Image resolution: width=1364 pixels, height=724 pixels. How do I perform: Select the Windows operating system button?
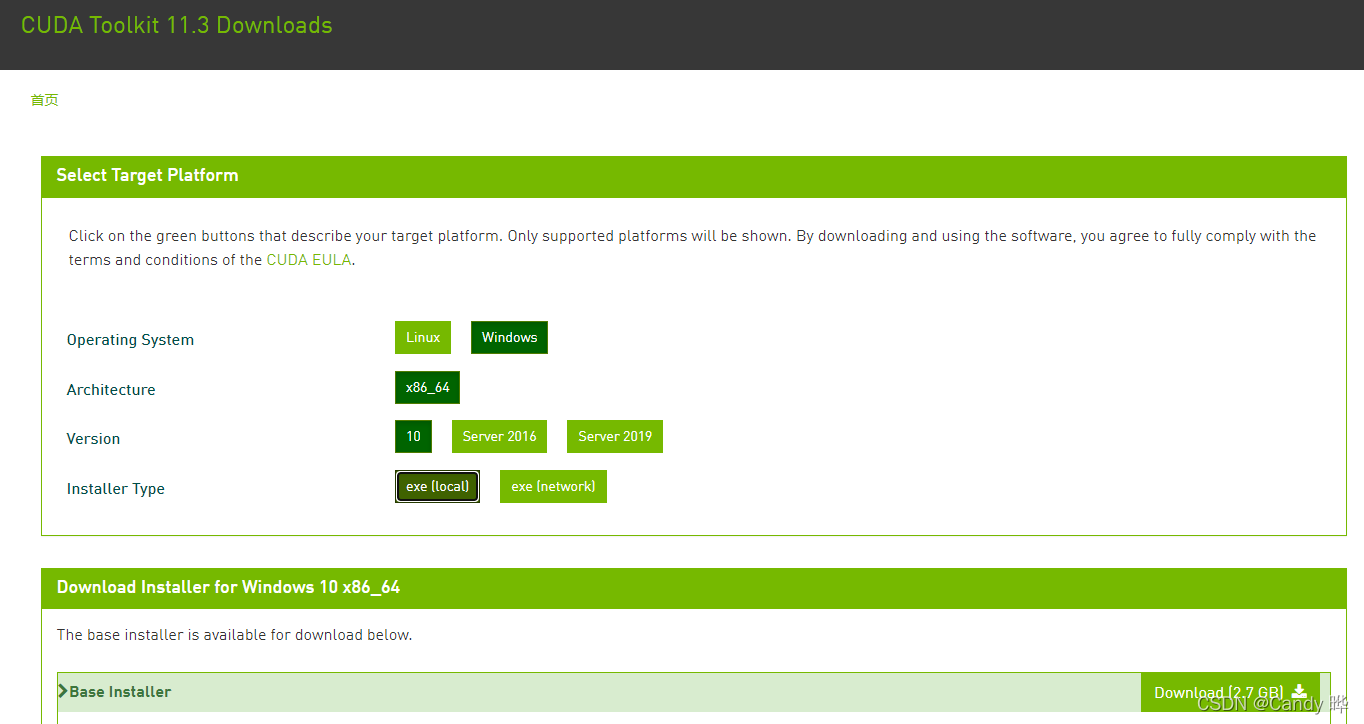(509, 337)
